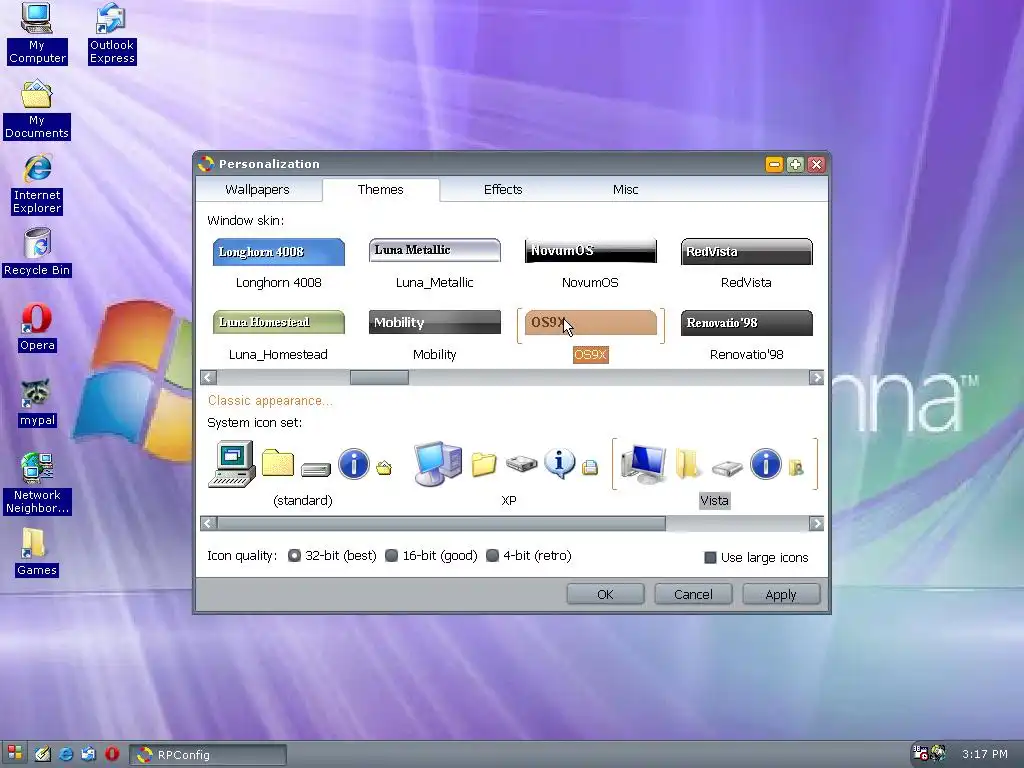
Task: Choose the OS9X window skin
Action: point(590,336)
